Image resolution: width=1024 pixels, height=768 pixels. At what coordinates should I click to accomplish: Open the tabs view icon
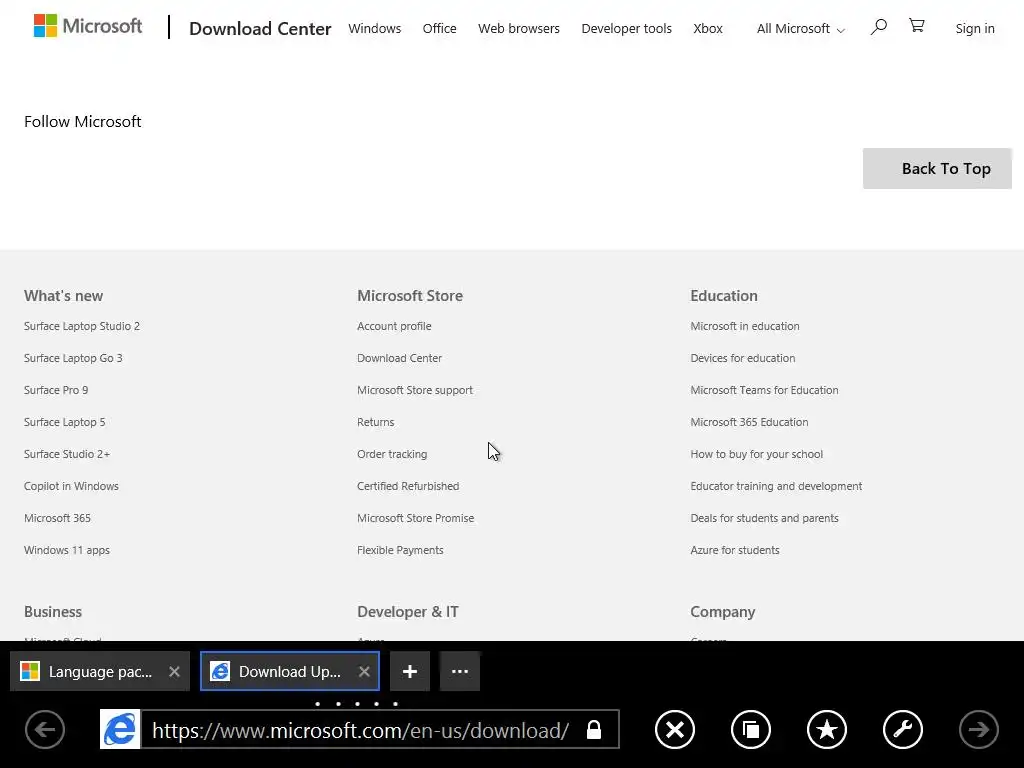750,729
